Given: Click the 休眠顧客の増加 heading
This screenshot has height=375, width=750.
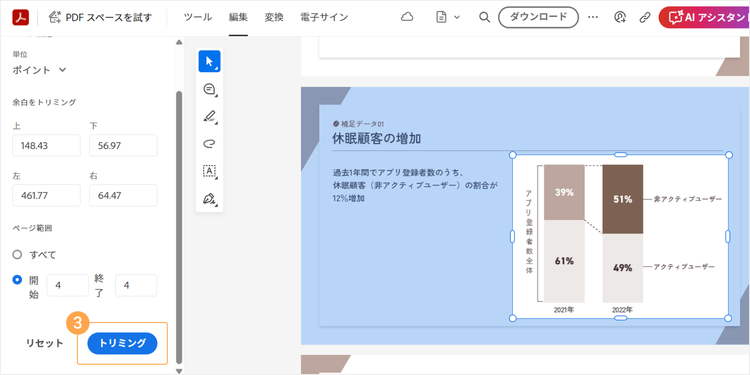Looking at the screenshot, I should (x=376, y=139).
